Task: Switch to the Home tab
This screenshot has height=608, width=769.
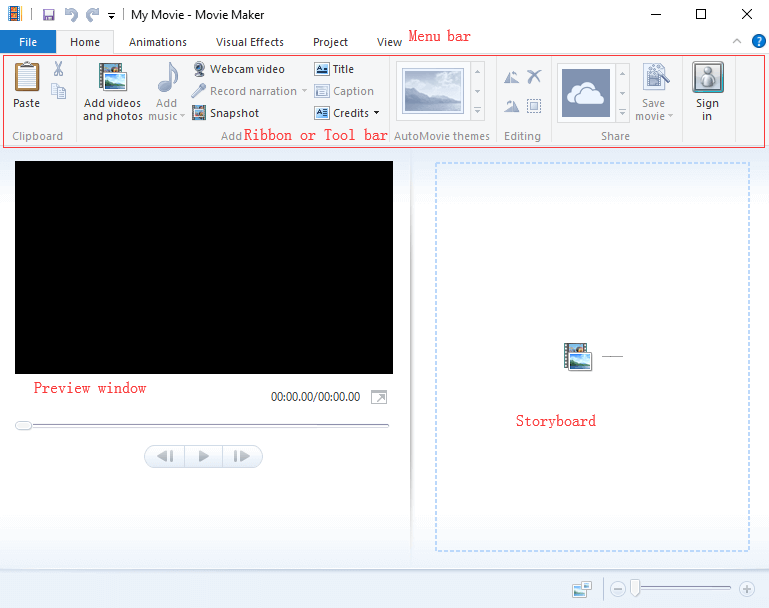Action: (85, 42)
